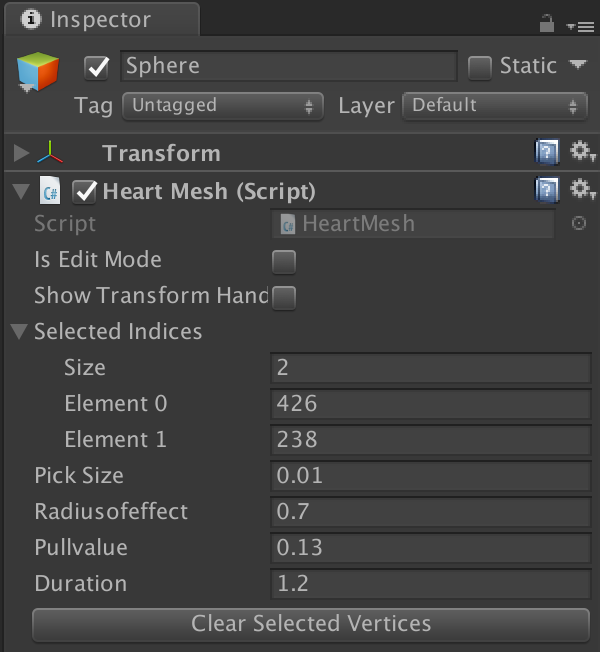Image resolution: width=600 pixels, height=652 pixels.
Task: Open the Static dropdown arrow
Action: click(577, 65)
